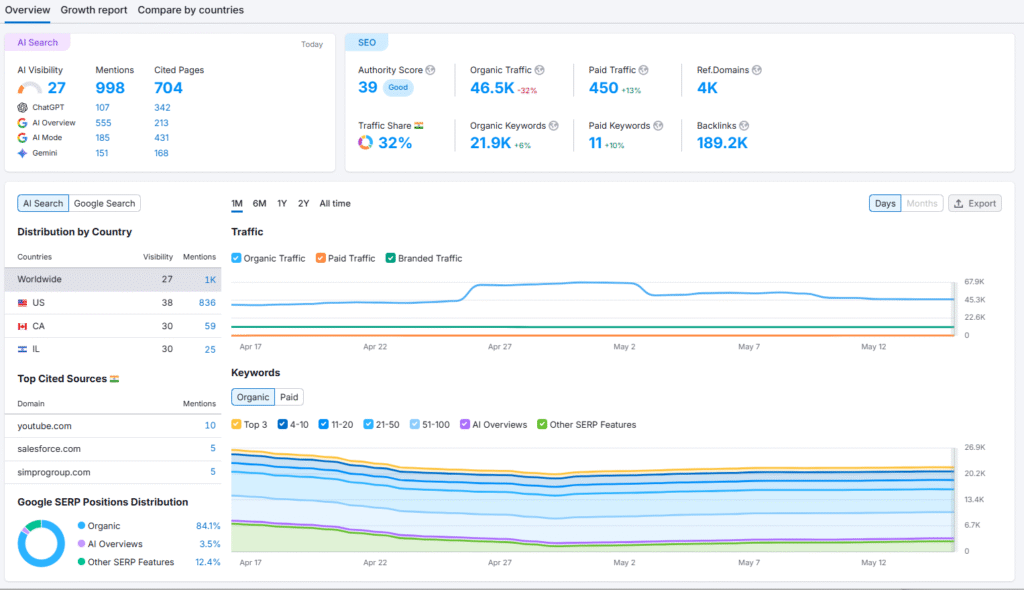Screen dimensions: 1024x590
Task: Switch to the Overview tab
Action: pos(27,10)
